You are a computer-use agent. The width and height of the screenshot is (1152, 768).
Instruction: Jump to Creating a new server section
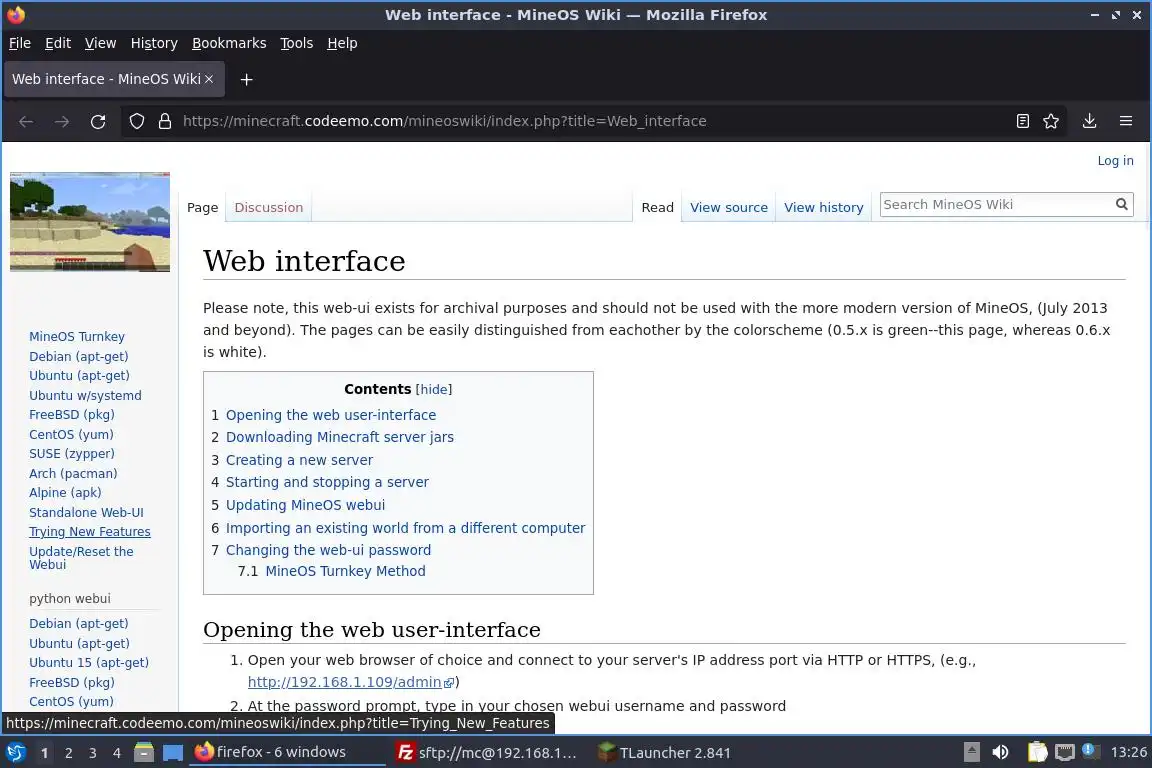coord(299,460)
